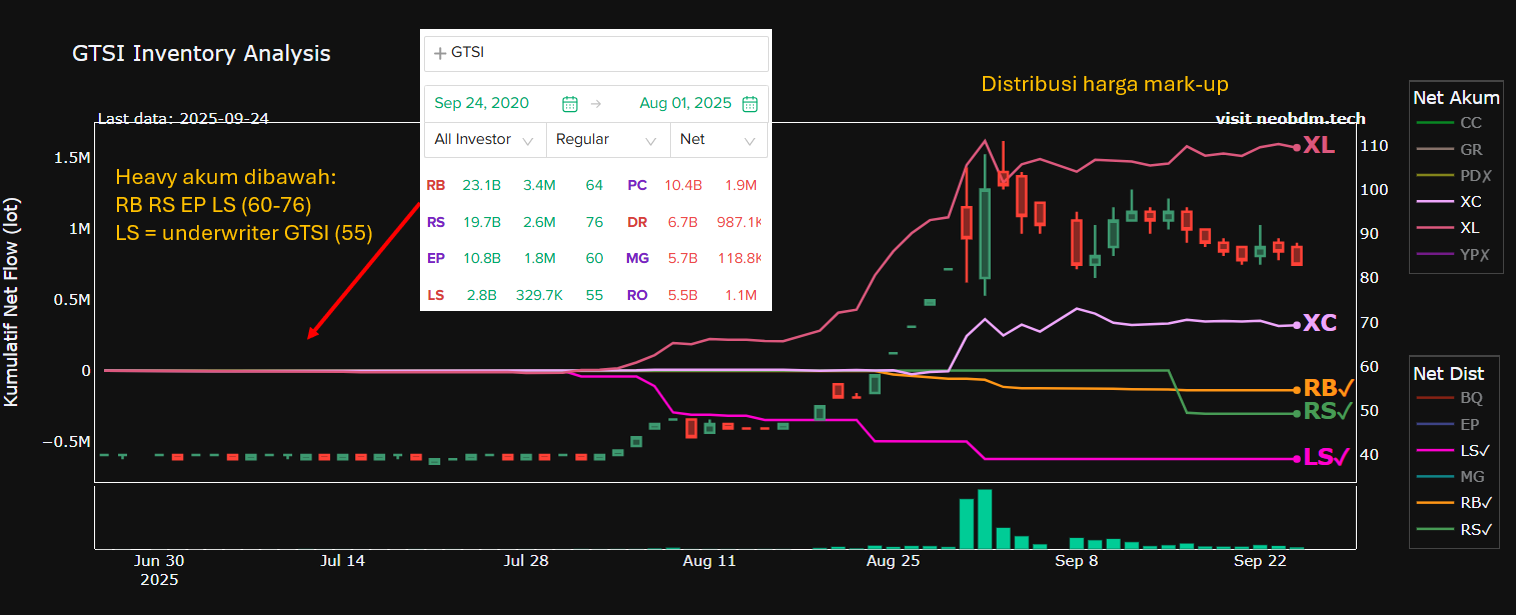Image resolution: width=1516 pixels, height=615 pixels.
Task: Open the calendar icon for end date
Action: [750, 103]
